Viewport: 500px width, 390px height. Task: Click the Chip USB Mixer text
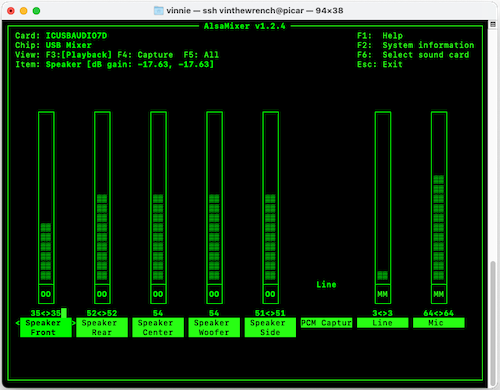[x=53, y=45]
